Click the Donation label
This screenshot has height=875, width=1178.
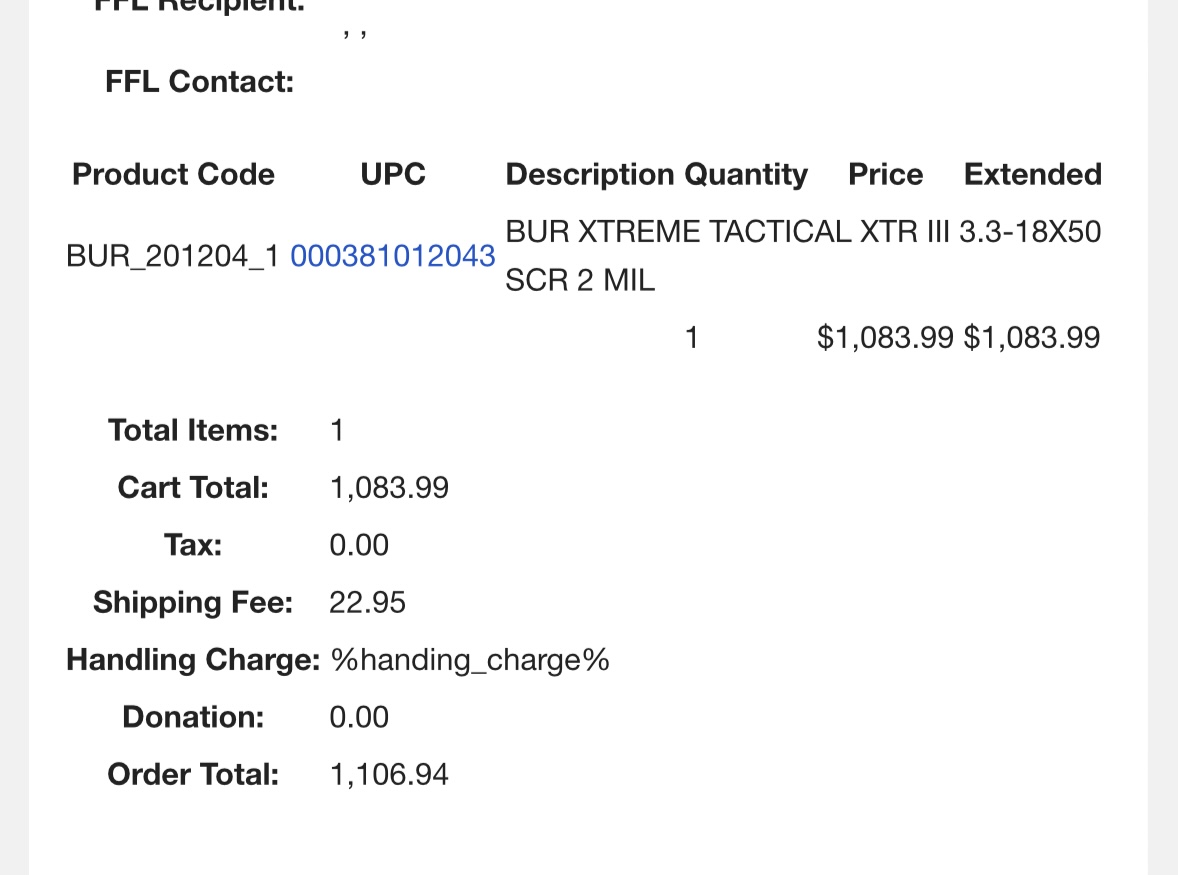tap(193, 717)
